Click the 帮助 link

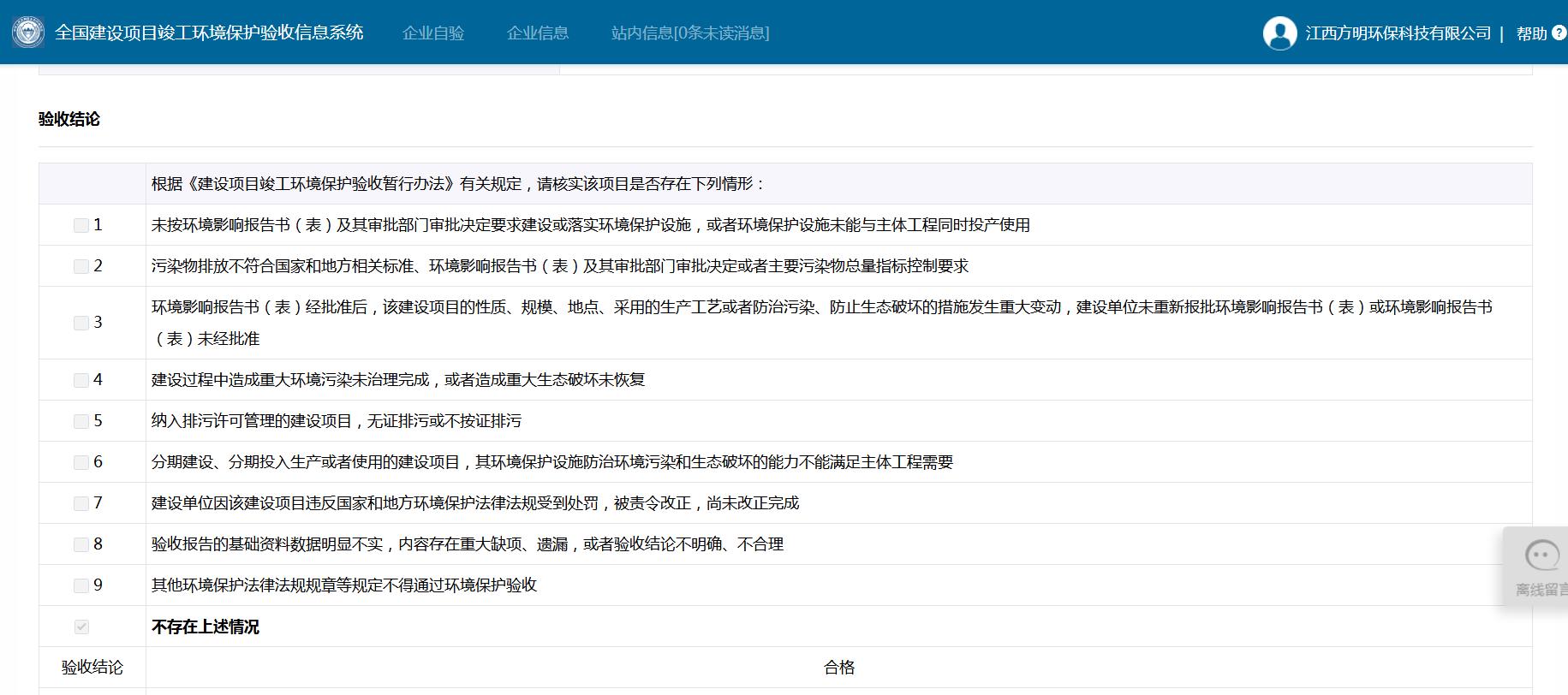1531,33
